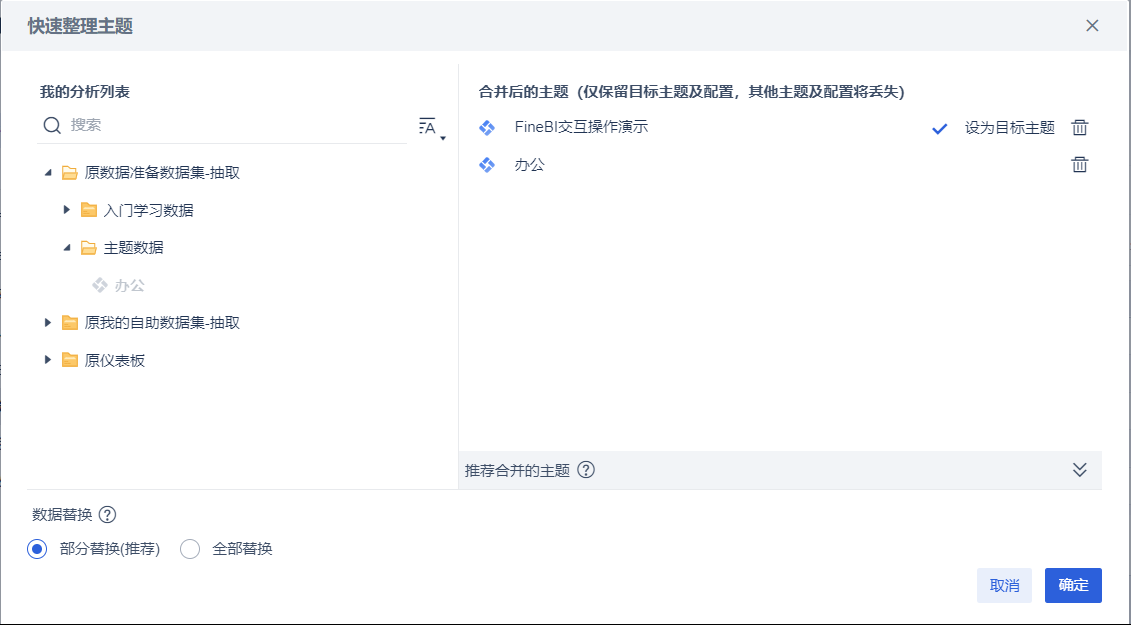Image resolution: width=1131 pixels, height=625 pixels.
Task: Expand 入门学习数据 folder
Action: click(x=66, y=210)
